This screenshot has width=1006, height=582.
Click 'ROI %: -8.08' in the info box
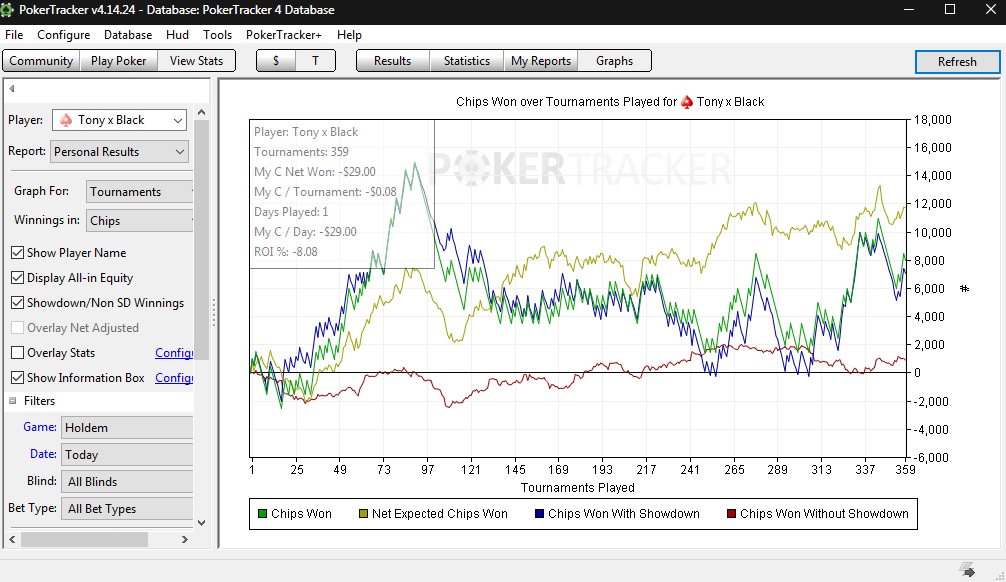pos(286,252)
